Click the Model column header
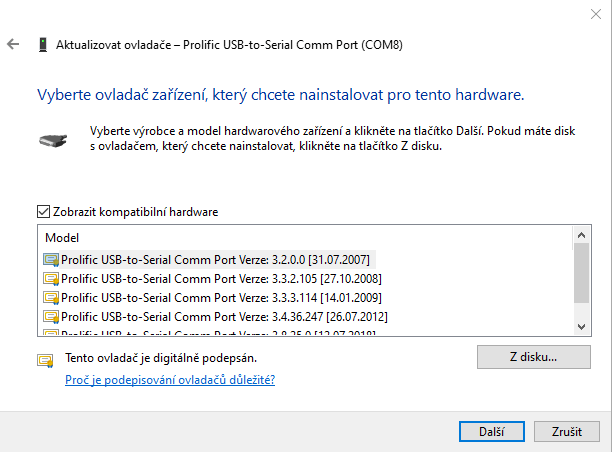The width and height of the screenshot is (612, 452). click(x=62, y=238)
